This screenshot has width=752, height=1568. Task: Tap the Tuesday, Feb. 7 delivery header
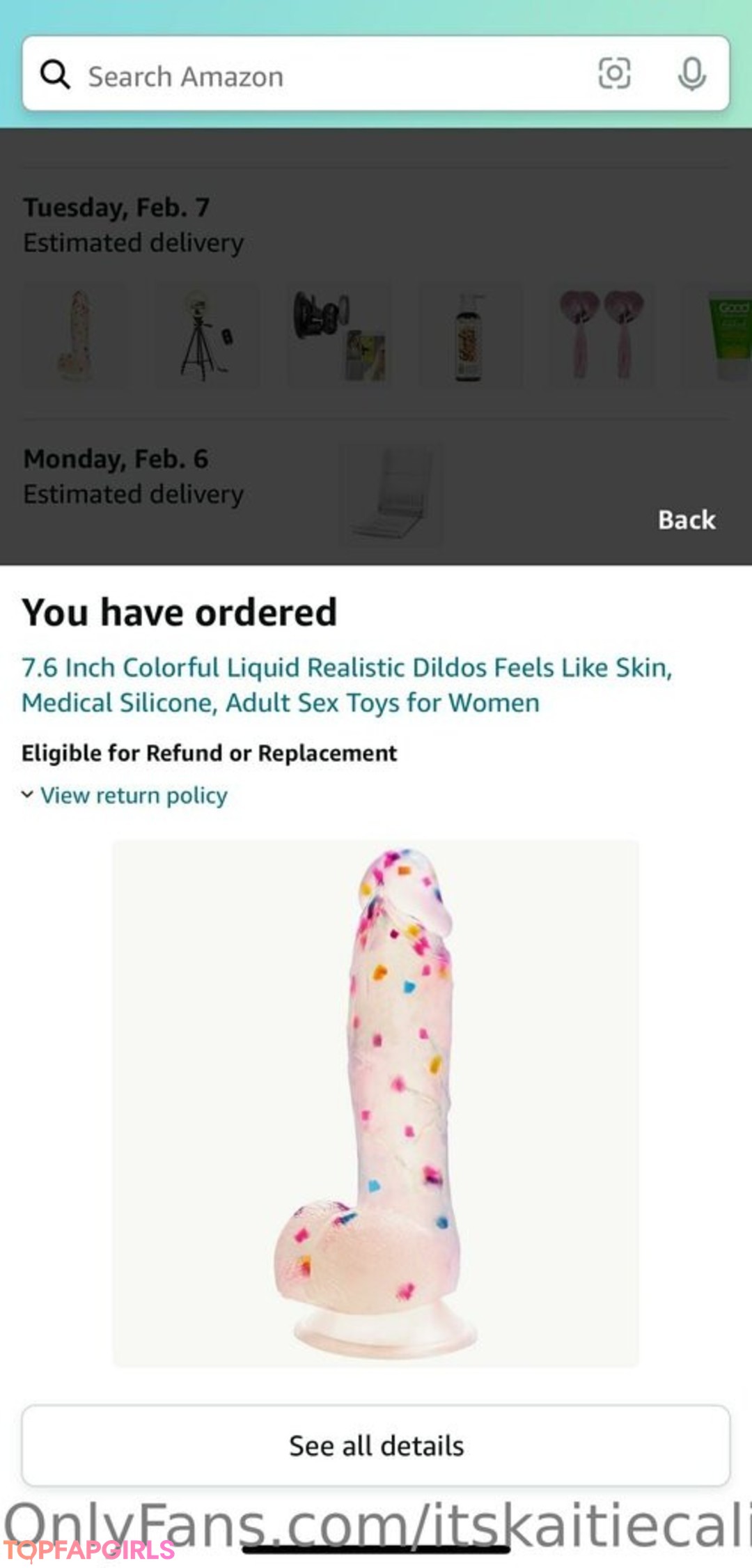116,208
